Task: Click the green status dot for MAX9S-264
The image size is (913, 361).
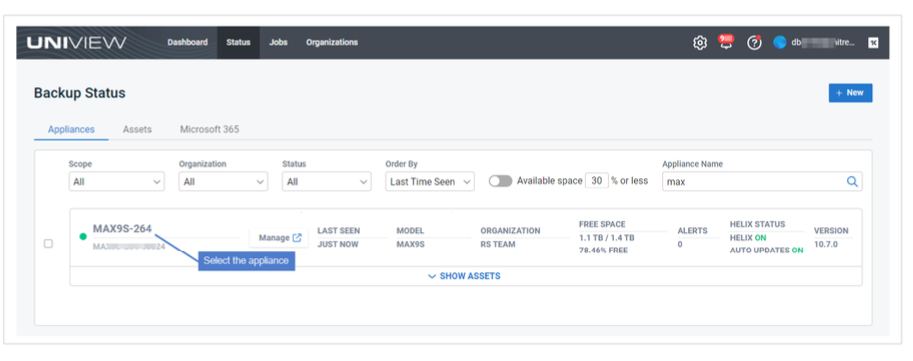Action: pyautogui.click(x=83, y=236)
